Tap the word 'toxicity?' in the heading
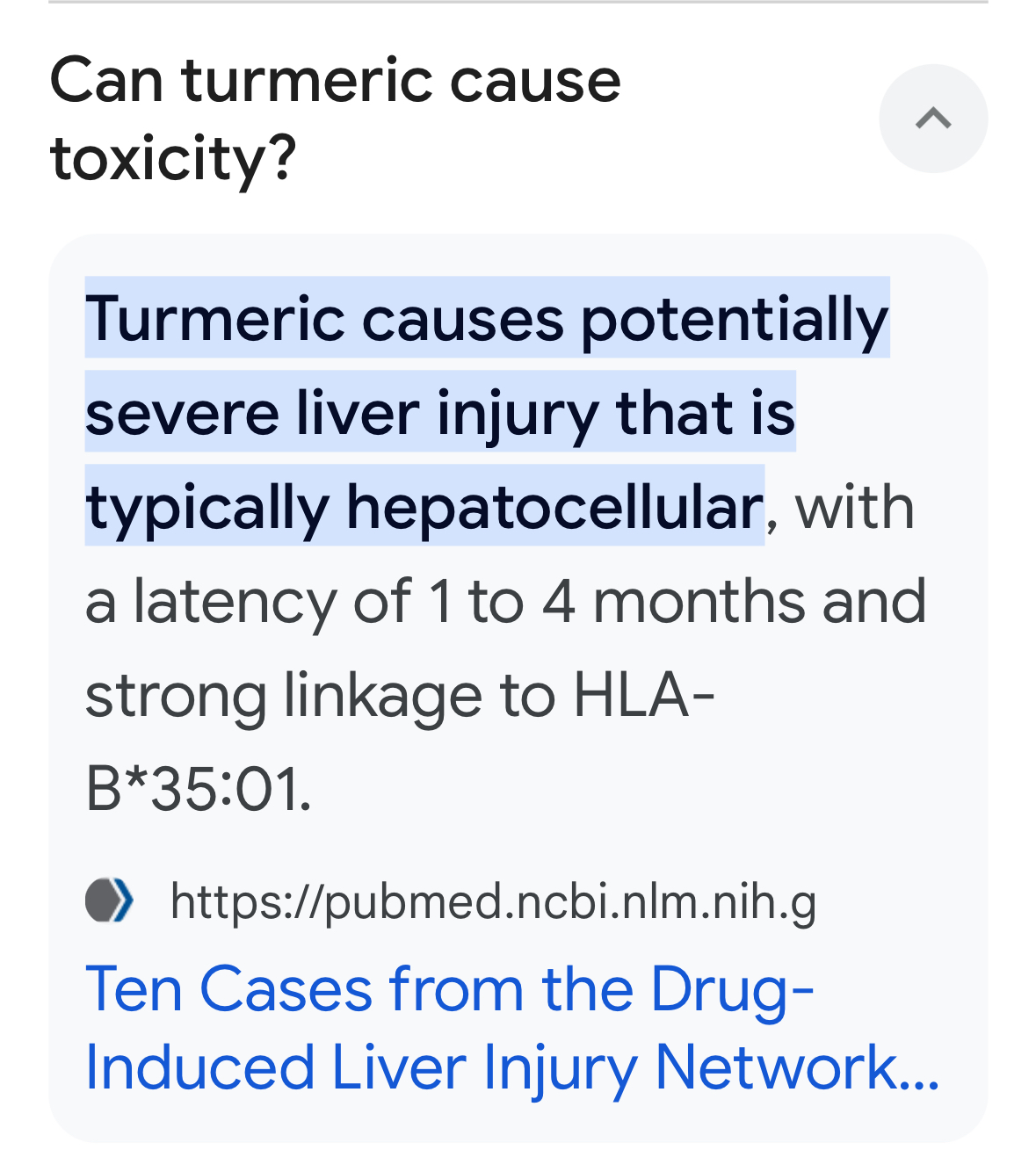1036x1150 pixels. [x=173, y=159]
